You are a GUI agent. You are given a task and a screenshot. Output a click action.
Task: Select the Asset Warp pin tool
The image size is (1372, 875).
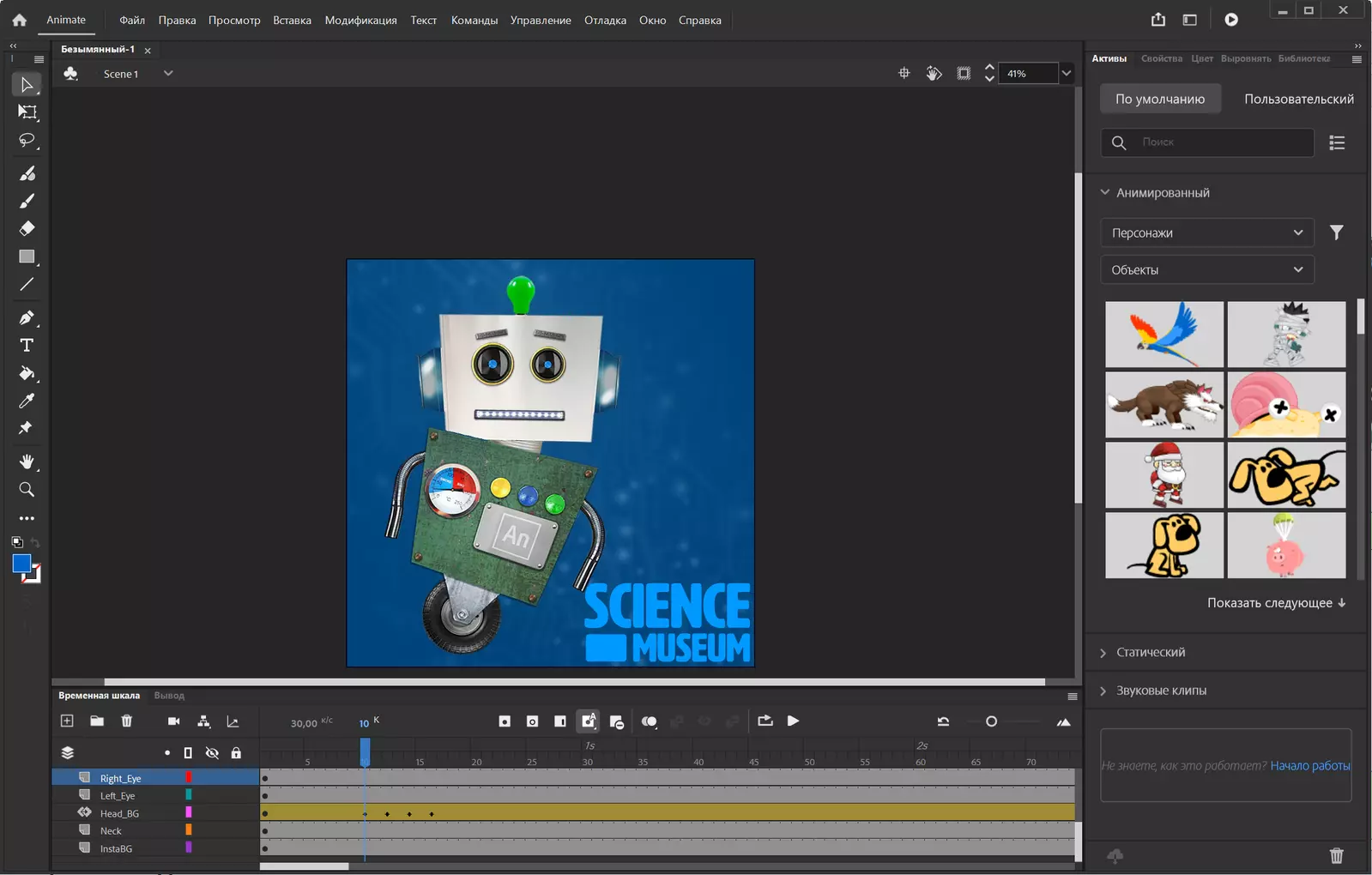click(27, 428)
